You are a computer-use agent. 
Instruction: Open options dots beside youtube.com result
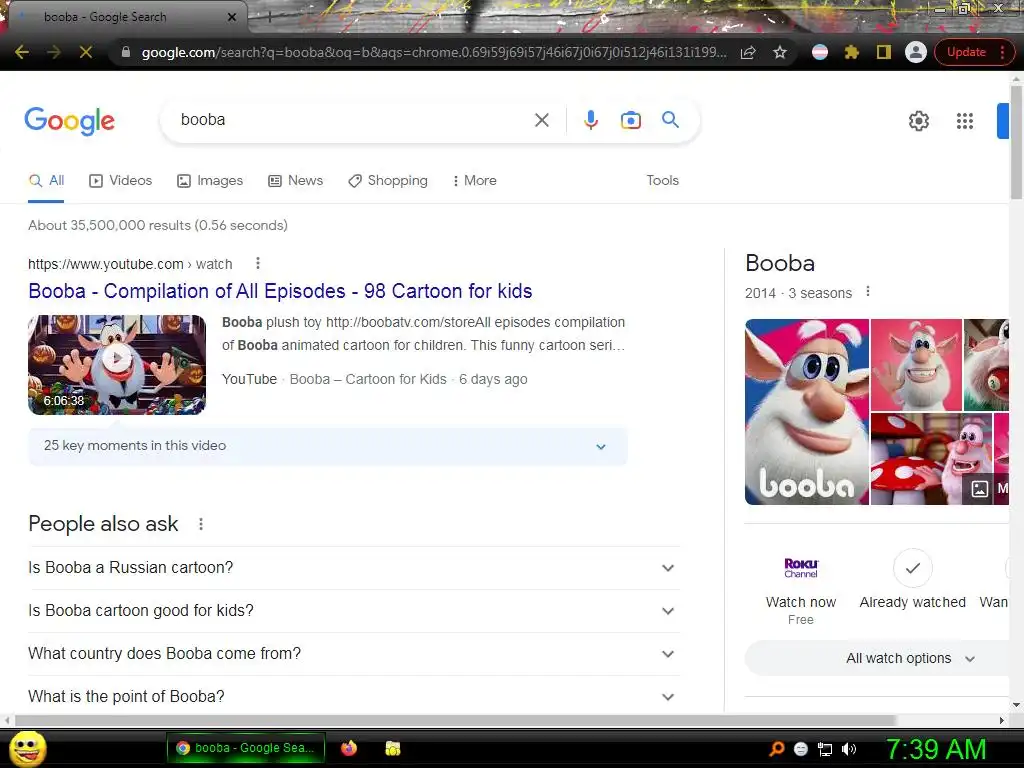(258, 263)
